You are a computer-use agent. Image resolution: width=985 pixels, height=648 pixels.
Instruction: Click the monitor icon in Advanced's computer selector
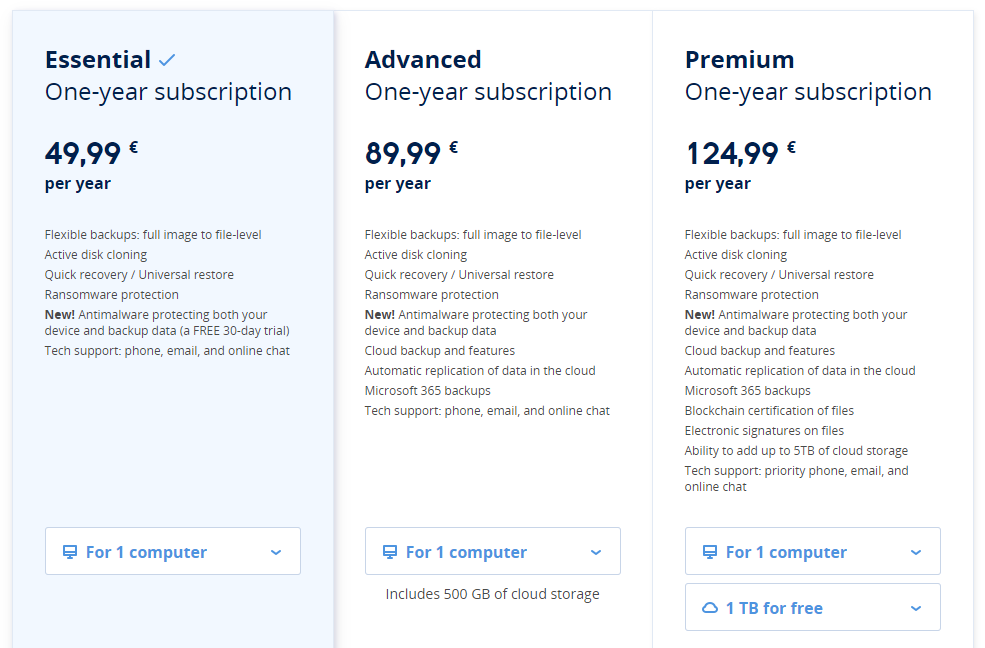click(x=390, y=552)
